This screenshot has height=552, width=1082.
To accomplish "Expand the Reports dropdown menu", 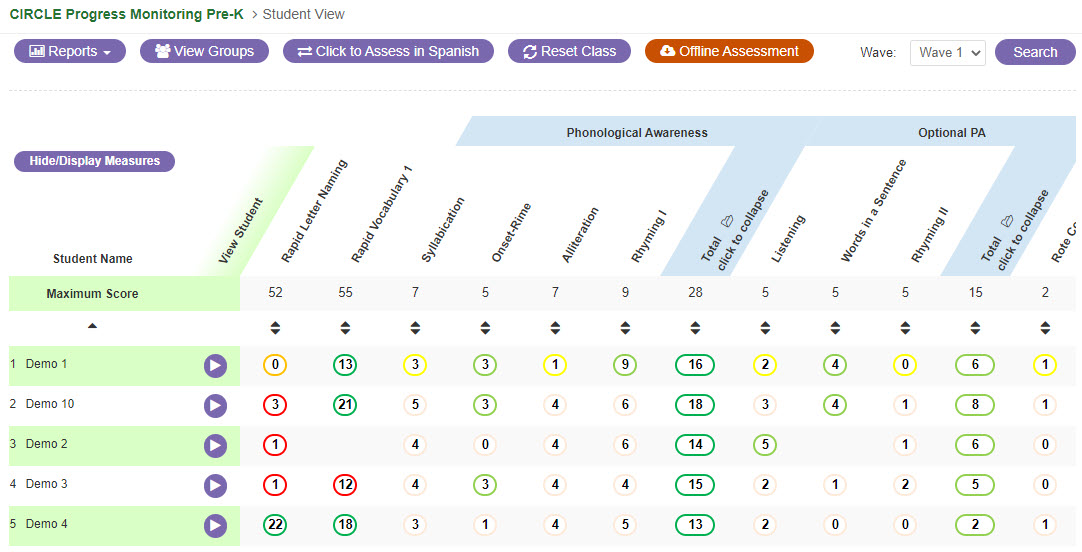I will 70,52.
